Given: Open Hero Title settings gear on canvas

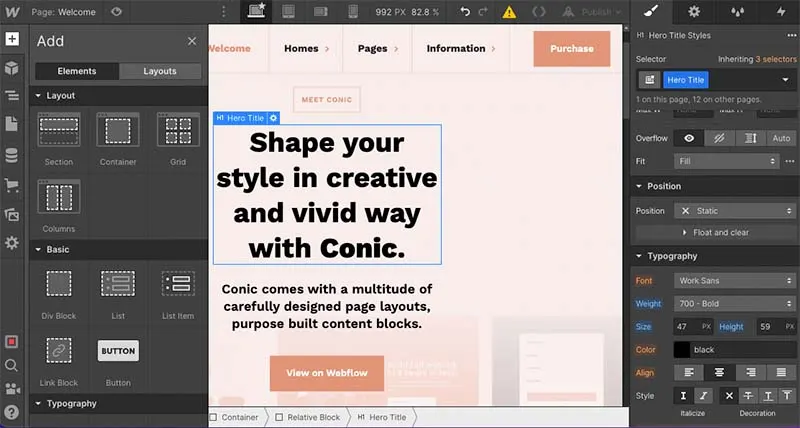Looking at the screenshot, I should point(273,118).
